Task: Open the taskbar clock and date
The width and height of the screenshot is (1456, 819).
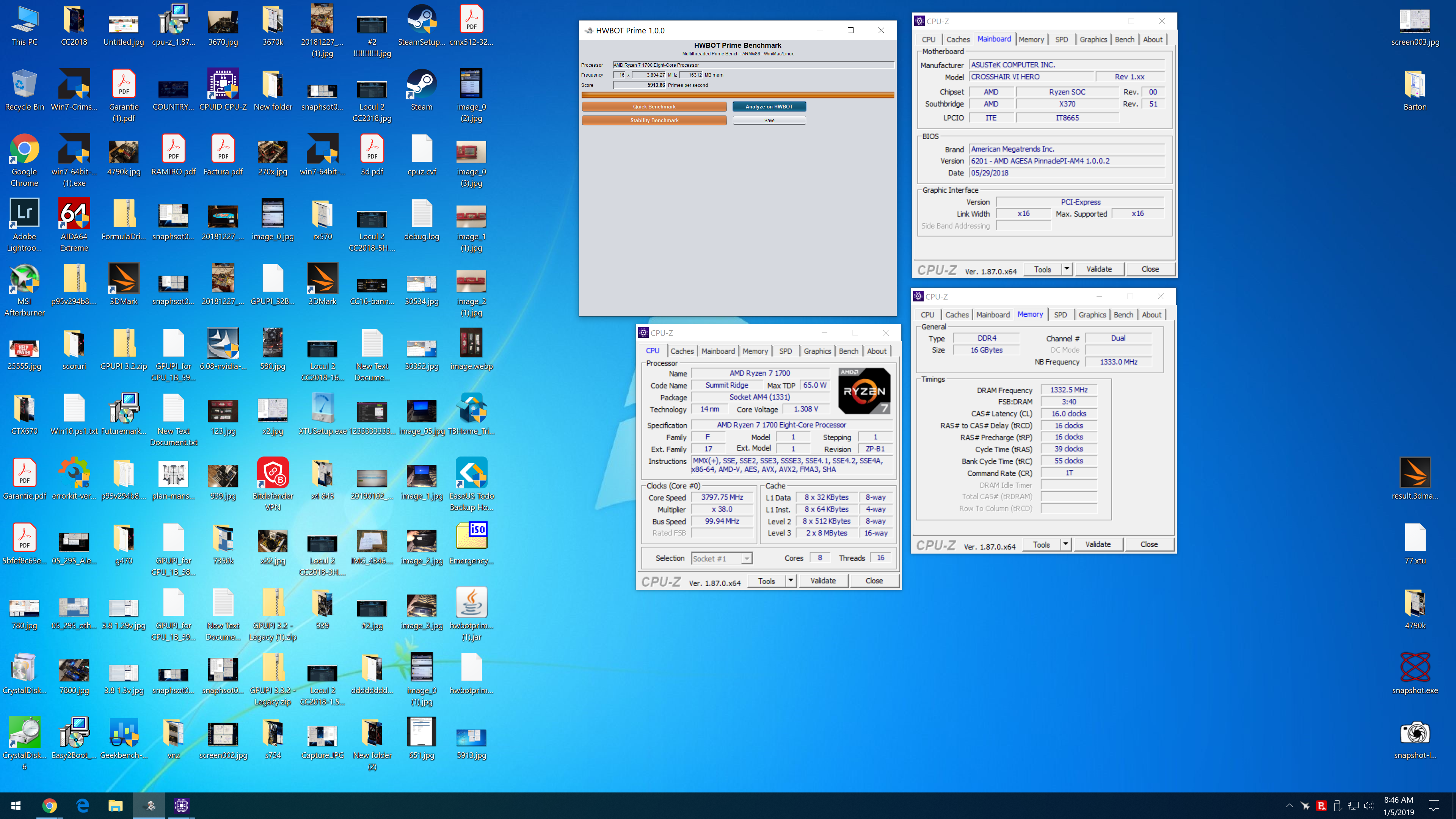Action: coord(1398,805)
